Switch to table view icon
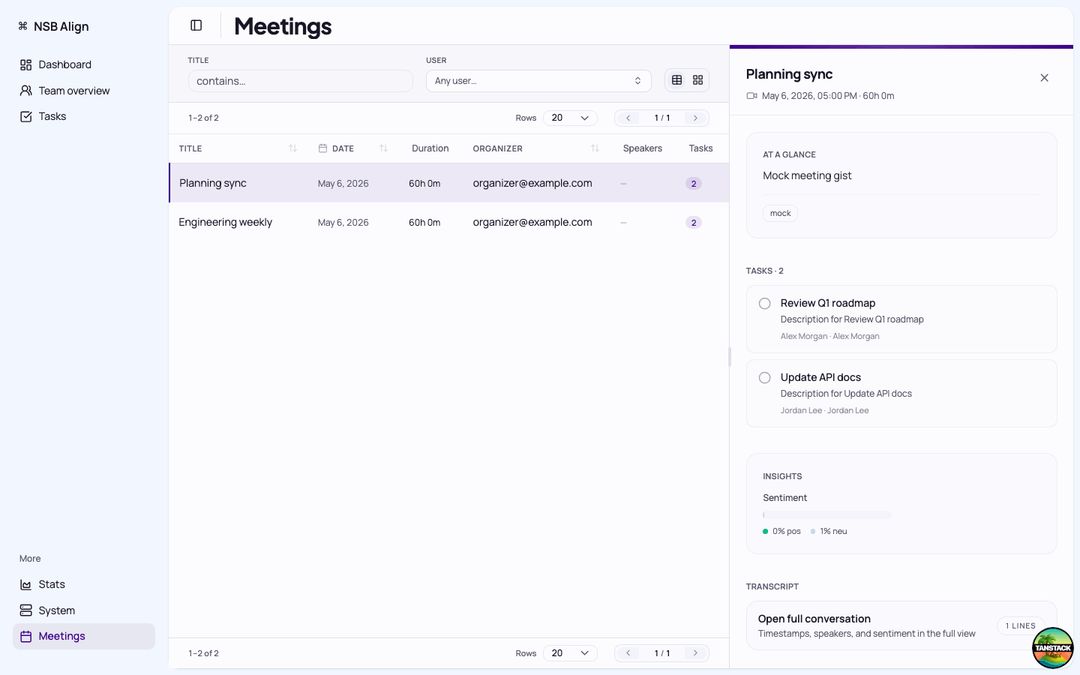Image resolution: width=1080 pixels, height=675 pixels. pyautogui.click(x=677, y=81)
